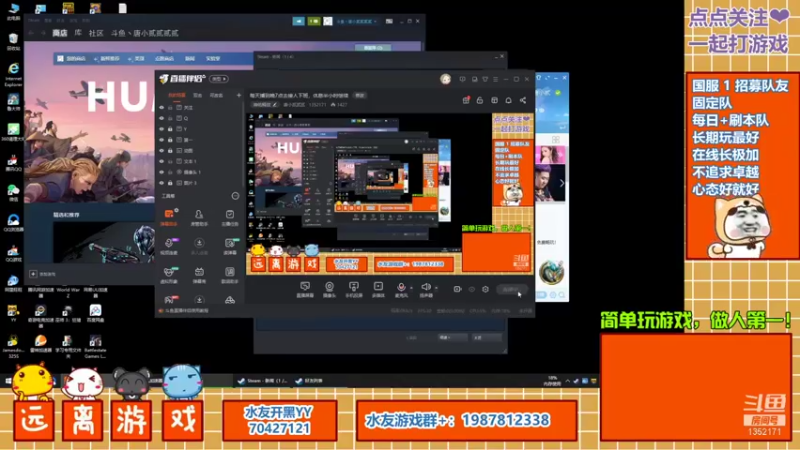Click the blue announcement icon in Steam header
The height and width of the screenshot is (450, 800).
(x=298, y=21)
